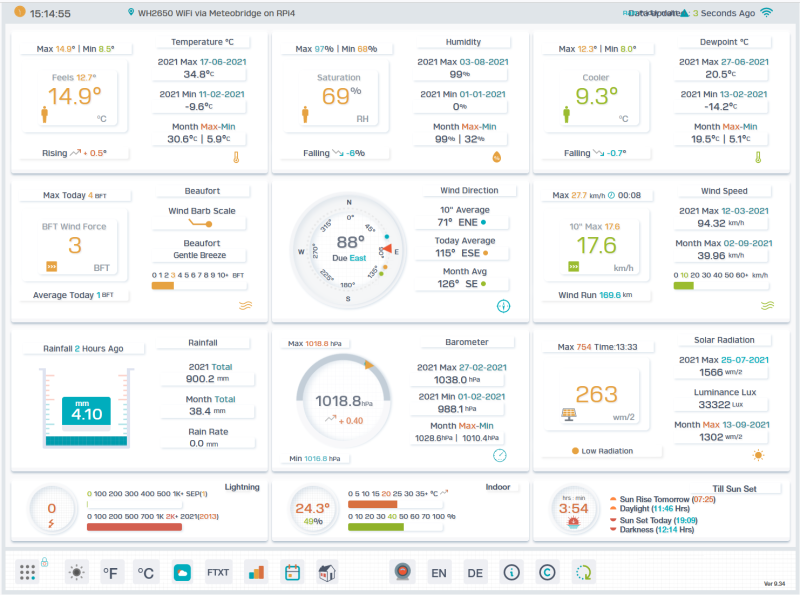The height and width of the screenshot is (595, 800).
Task: Click the green Wind Speed progress bar
Action: 684,286
